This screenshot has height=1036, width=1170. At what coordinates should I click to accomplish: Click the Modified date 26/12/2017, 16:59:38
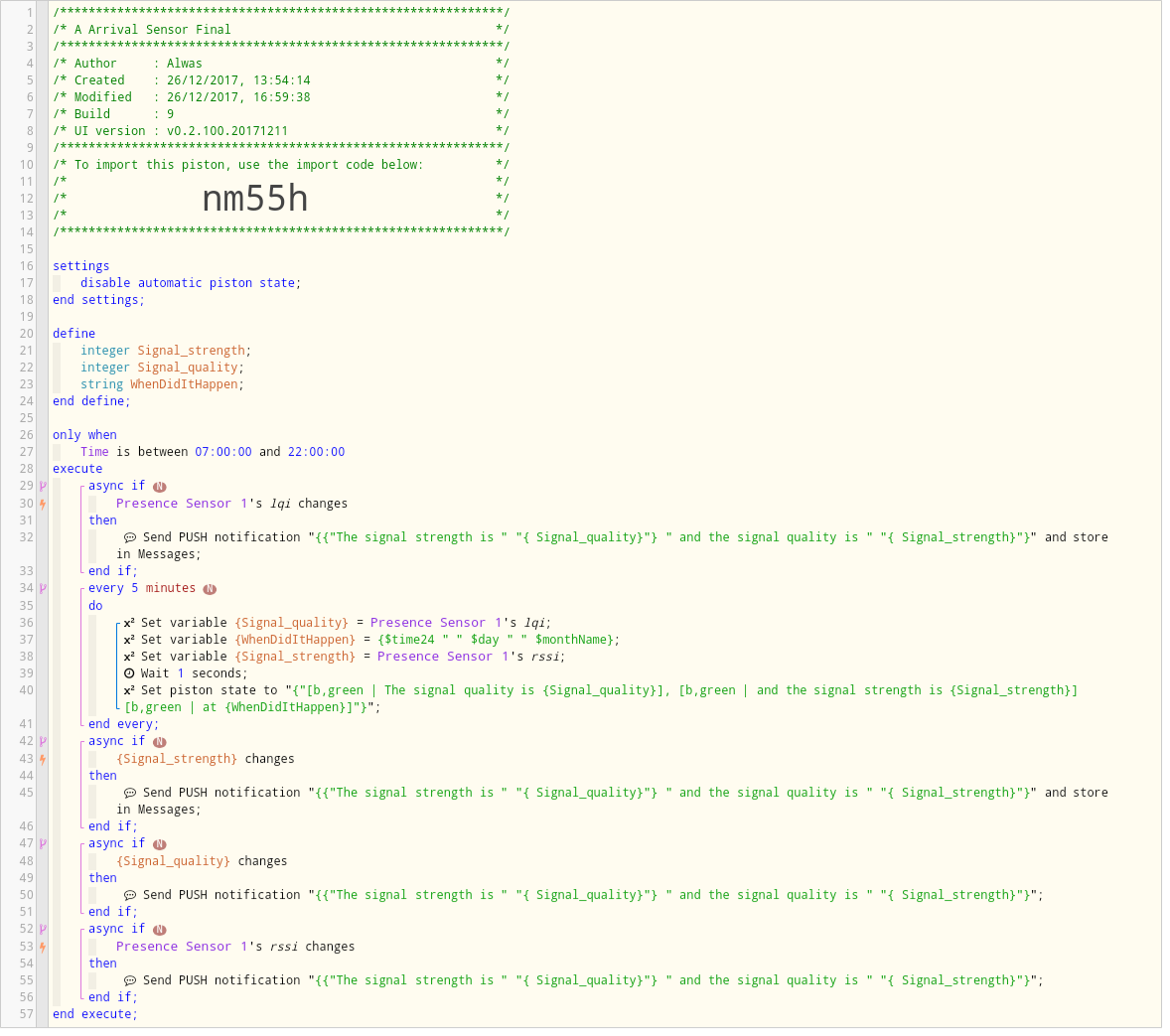point(240,97)
